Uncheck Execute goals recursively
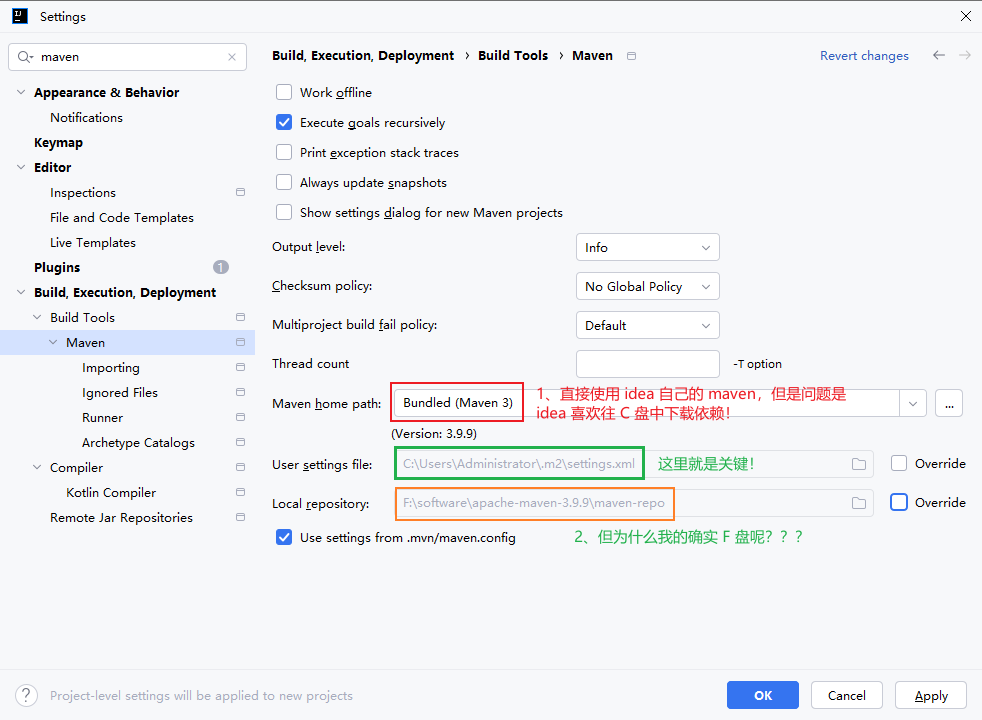The width and height of the screenshot is (982, 720). (284, 122)
